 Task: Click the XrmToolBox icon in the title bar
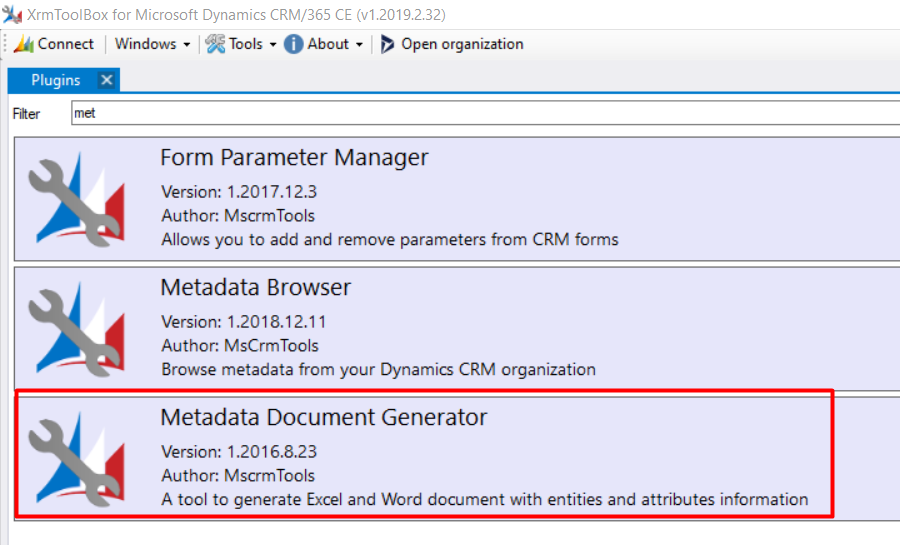pos(12,14)
